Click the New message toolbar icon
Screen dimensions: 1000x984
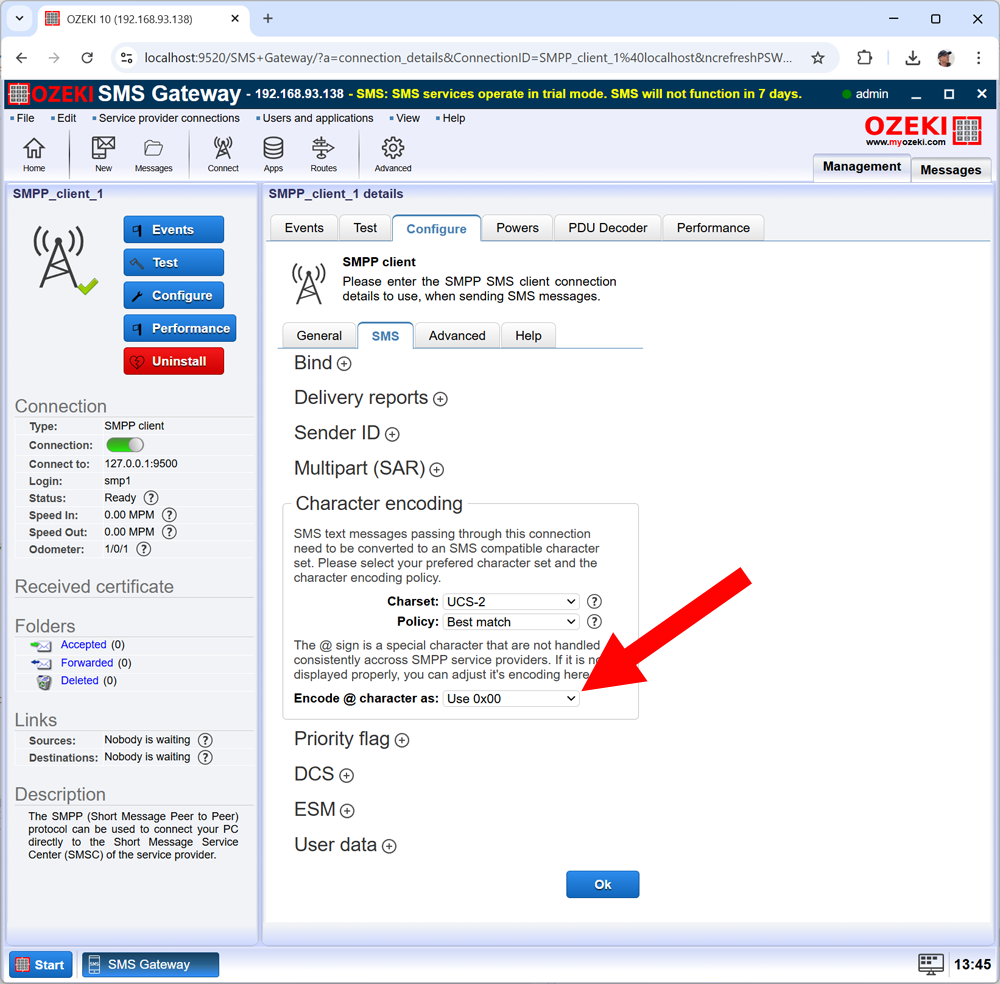(103, 155)
